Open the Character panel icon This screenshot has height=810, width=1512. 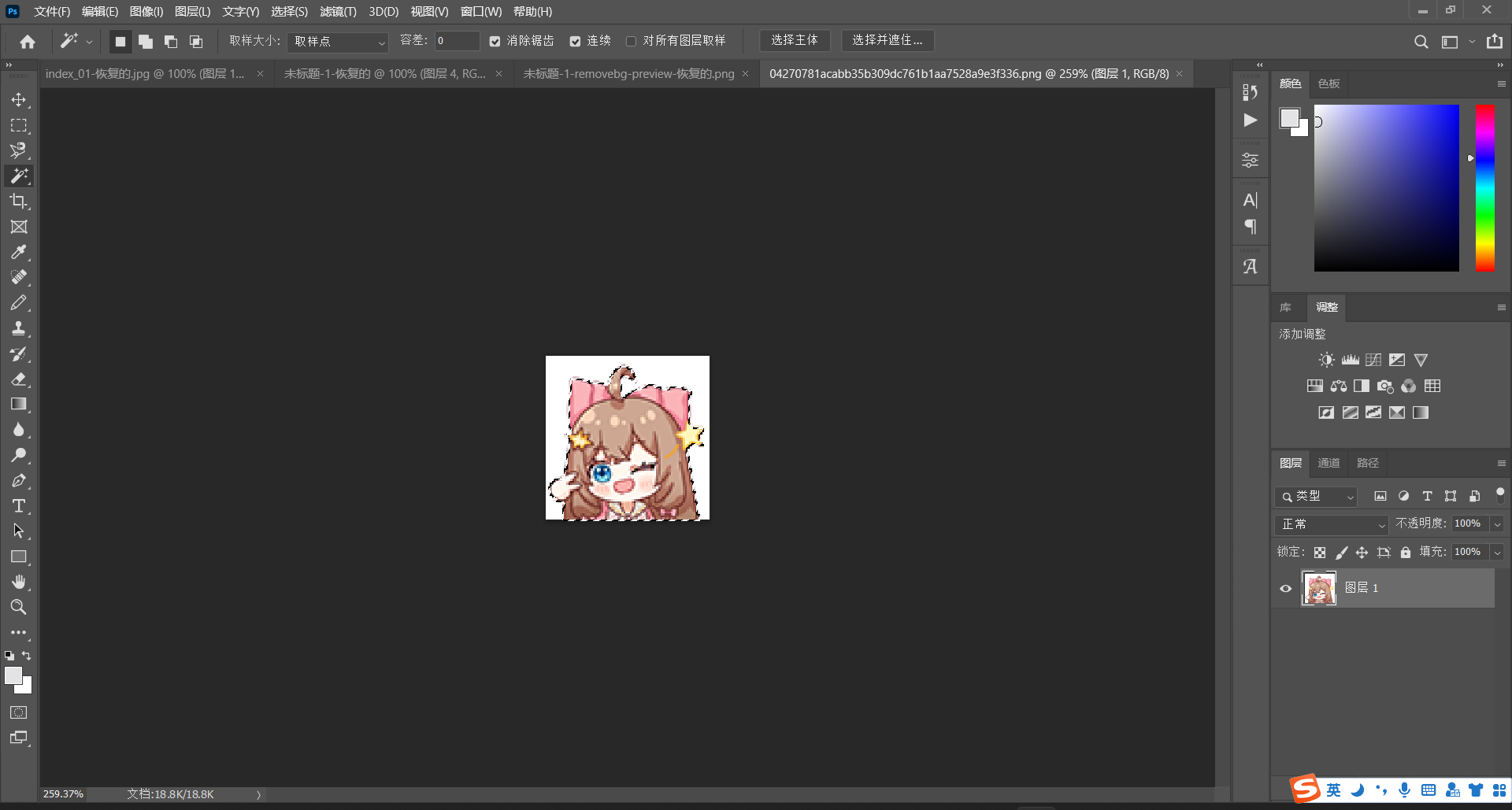[x=1250, y=200]
